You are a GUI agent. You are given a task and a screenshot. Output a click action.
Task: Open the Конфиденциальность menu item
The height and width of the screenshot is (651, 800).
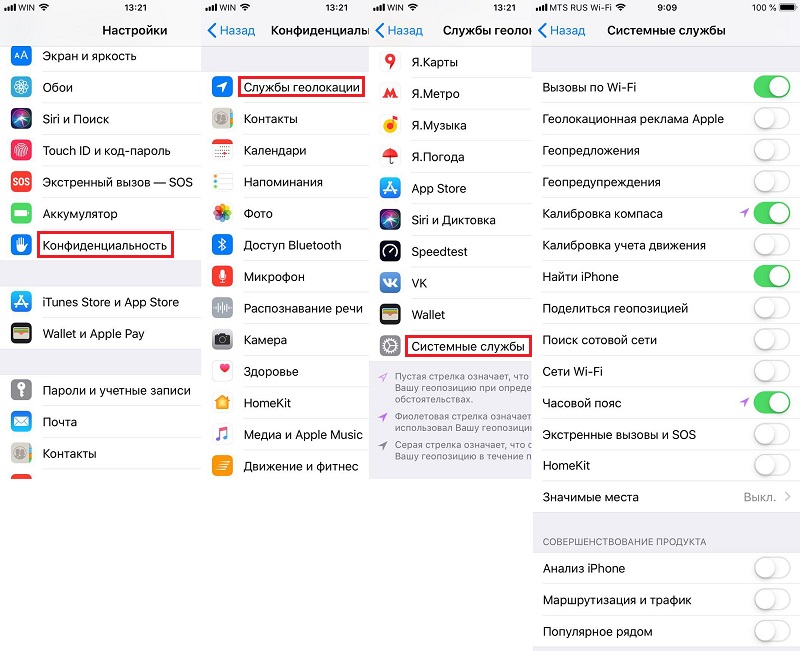pyautogui.click(x=105, y=245)
